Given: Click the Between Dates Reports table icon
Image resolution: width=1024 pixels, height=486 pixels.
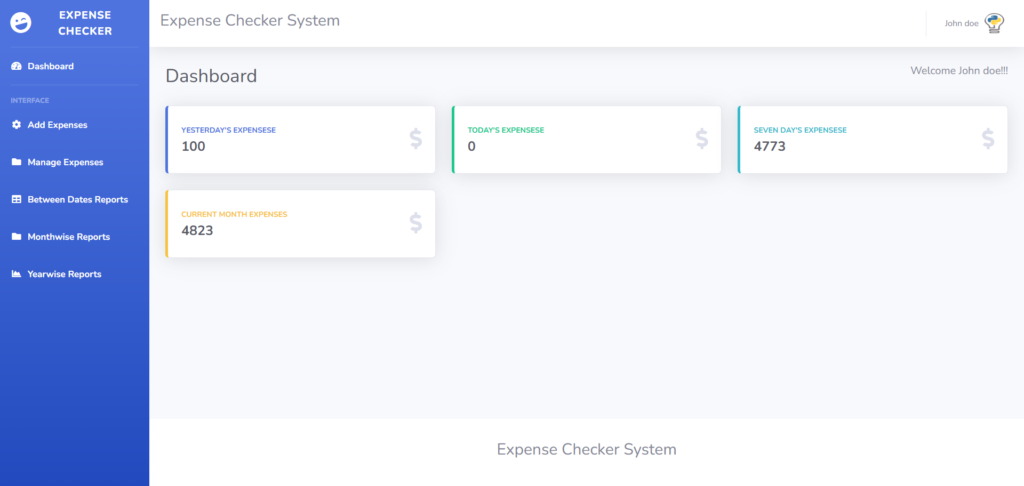Looking at the screenshot, I should click(16, 200).
